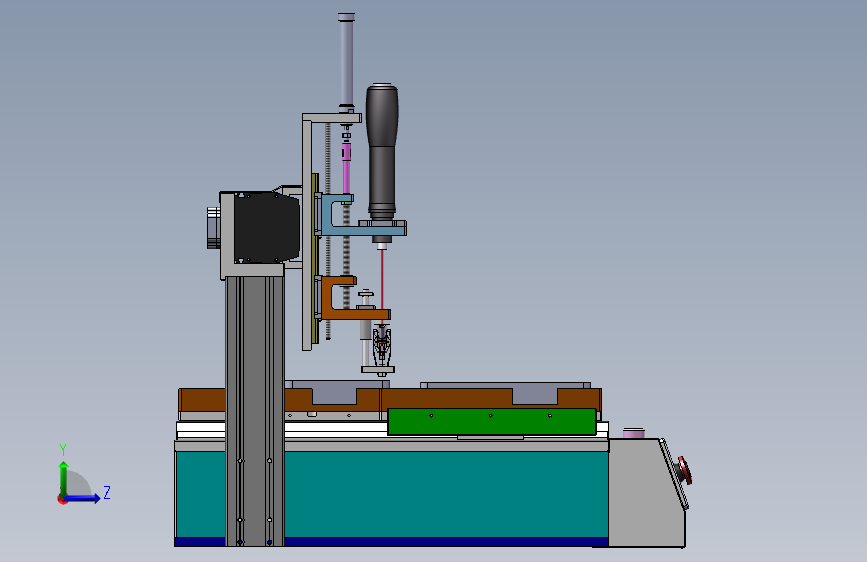Viewport: 867px width, 562px height.
Task: Pick the red screwdriver bit line
Action: pyautogui.click(x=382, y=287)
